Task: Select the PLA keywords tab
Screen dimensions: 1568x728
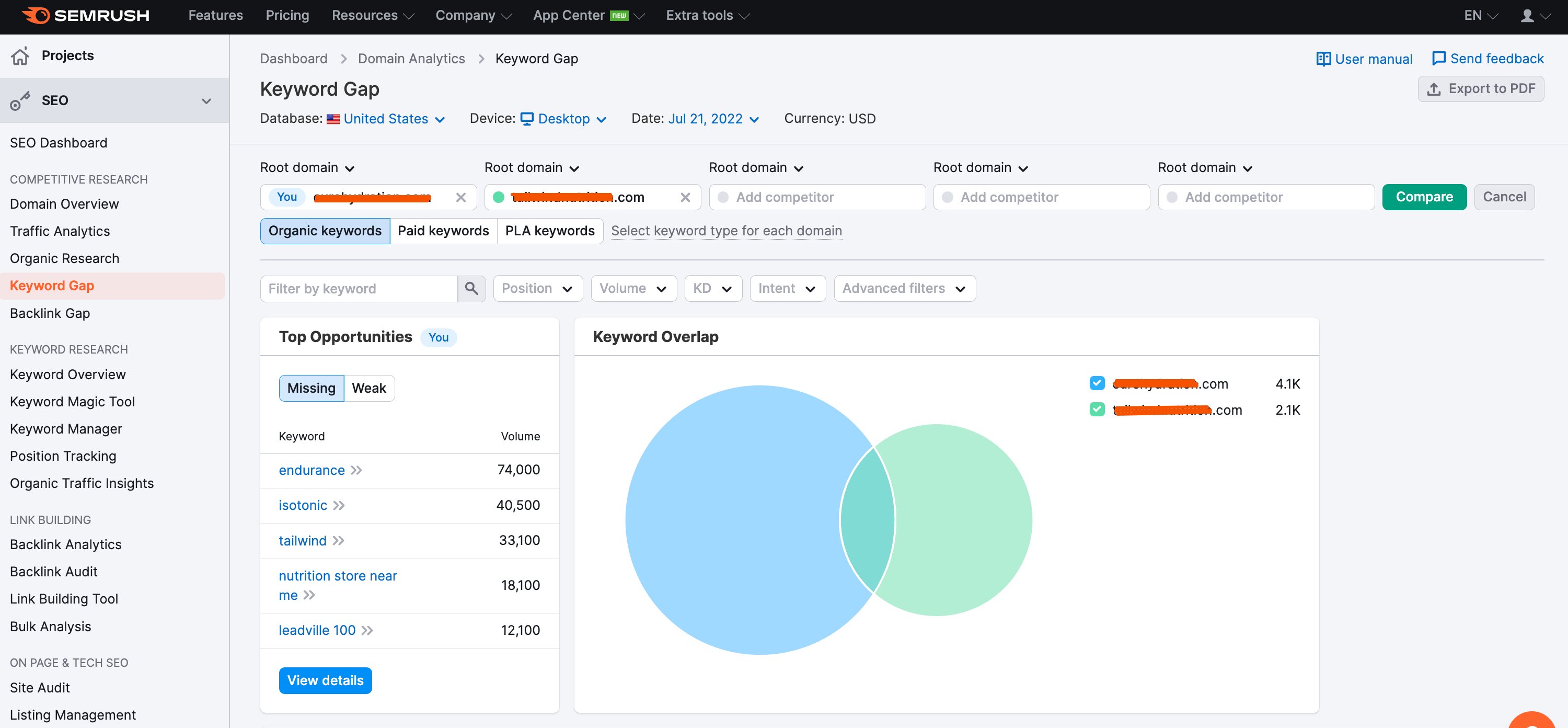Action: (550, 231)
